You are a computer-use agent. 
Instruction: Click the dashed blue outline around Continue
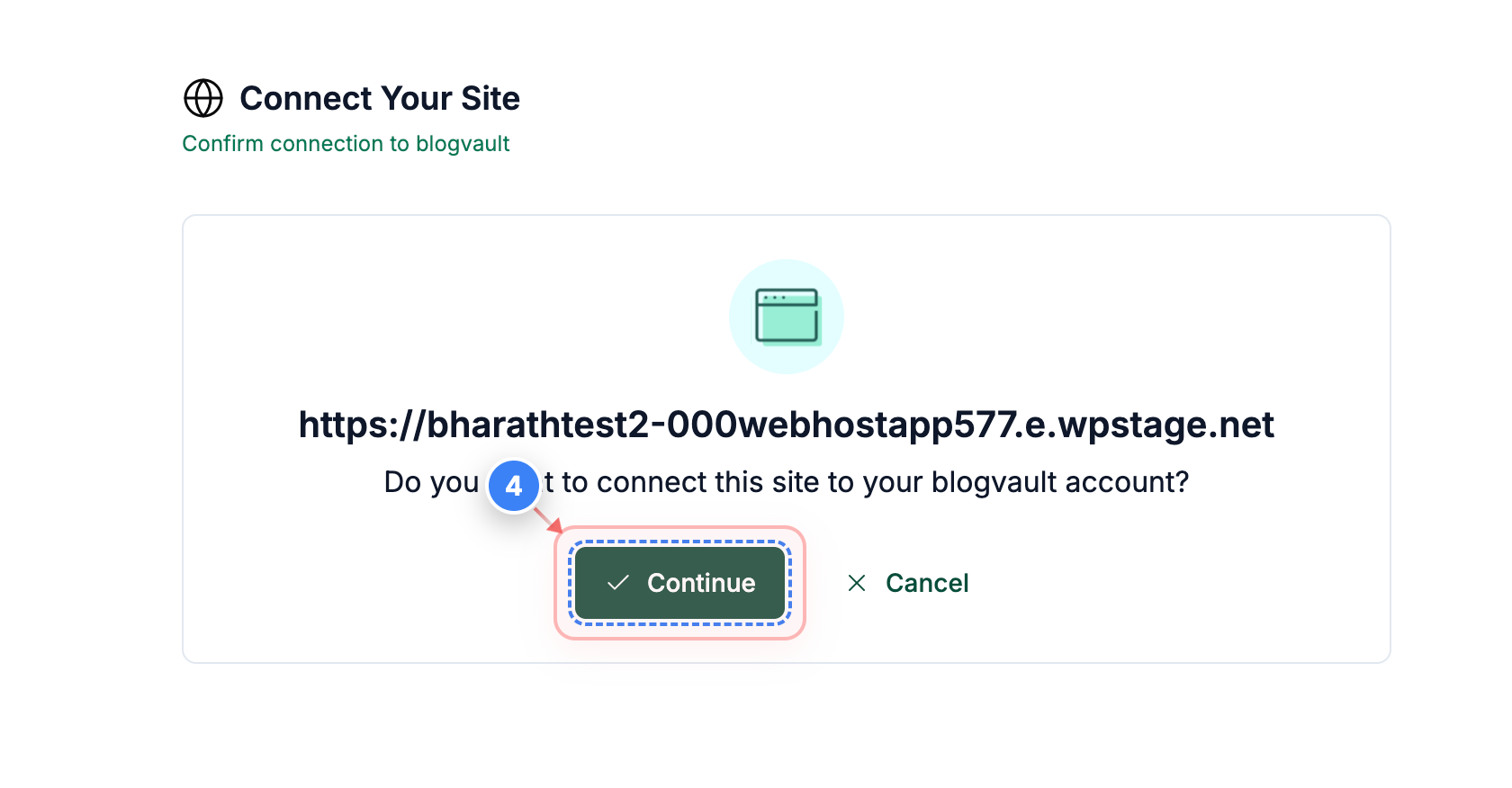click(679, 542)
